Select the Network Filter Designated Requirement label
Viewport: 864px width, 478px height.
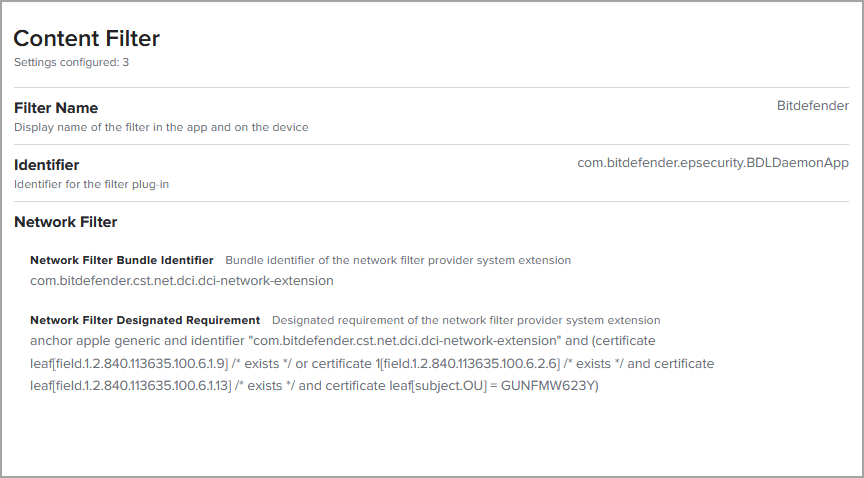point(145,320)
